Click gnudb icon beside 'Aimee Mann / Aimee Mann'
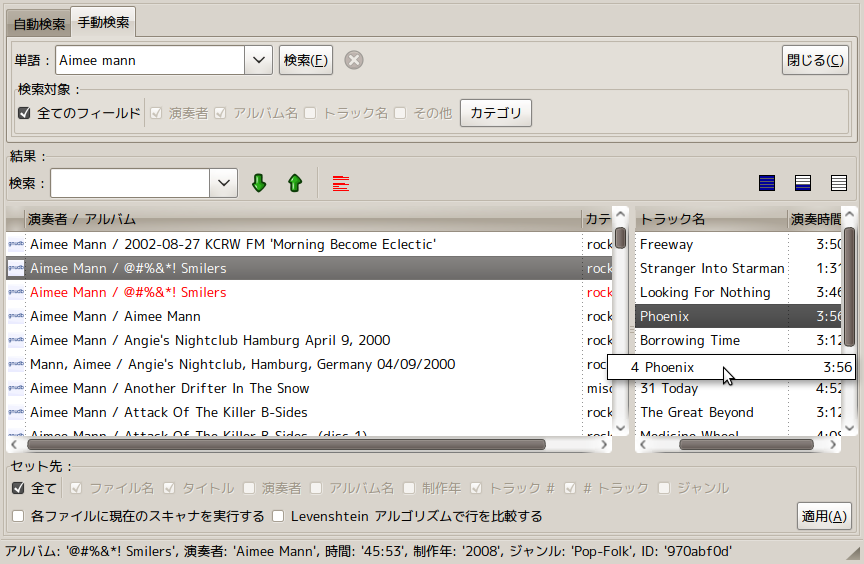This screenshot has width=864, height=564. 16,316
